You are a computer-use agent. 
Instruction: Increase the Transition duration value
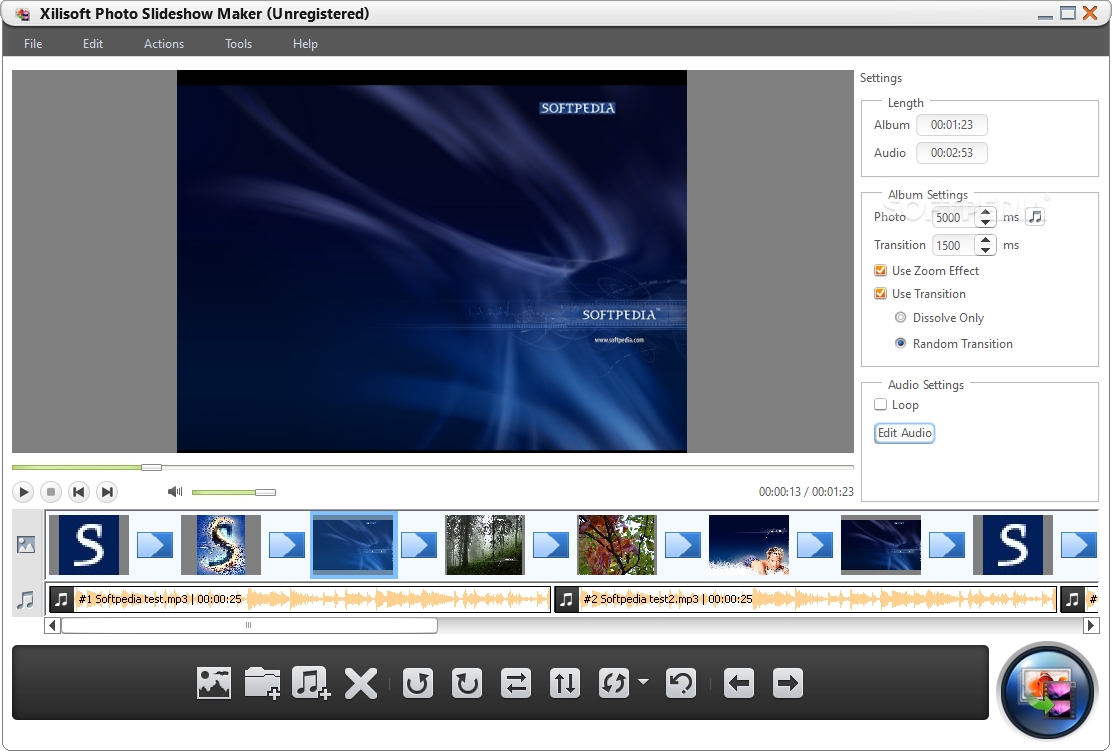986,240
